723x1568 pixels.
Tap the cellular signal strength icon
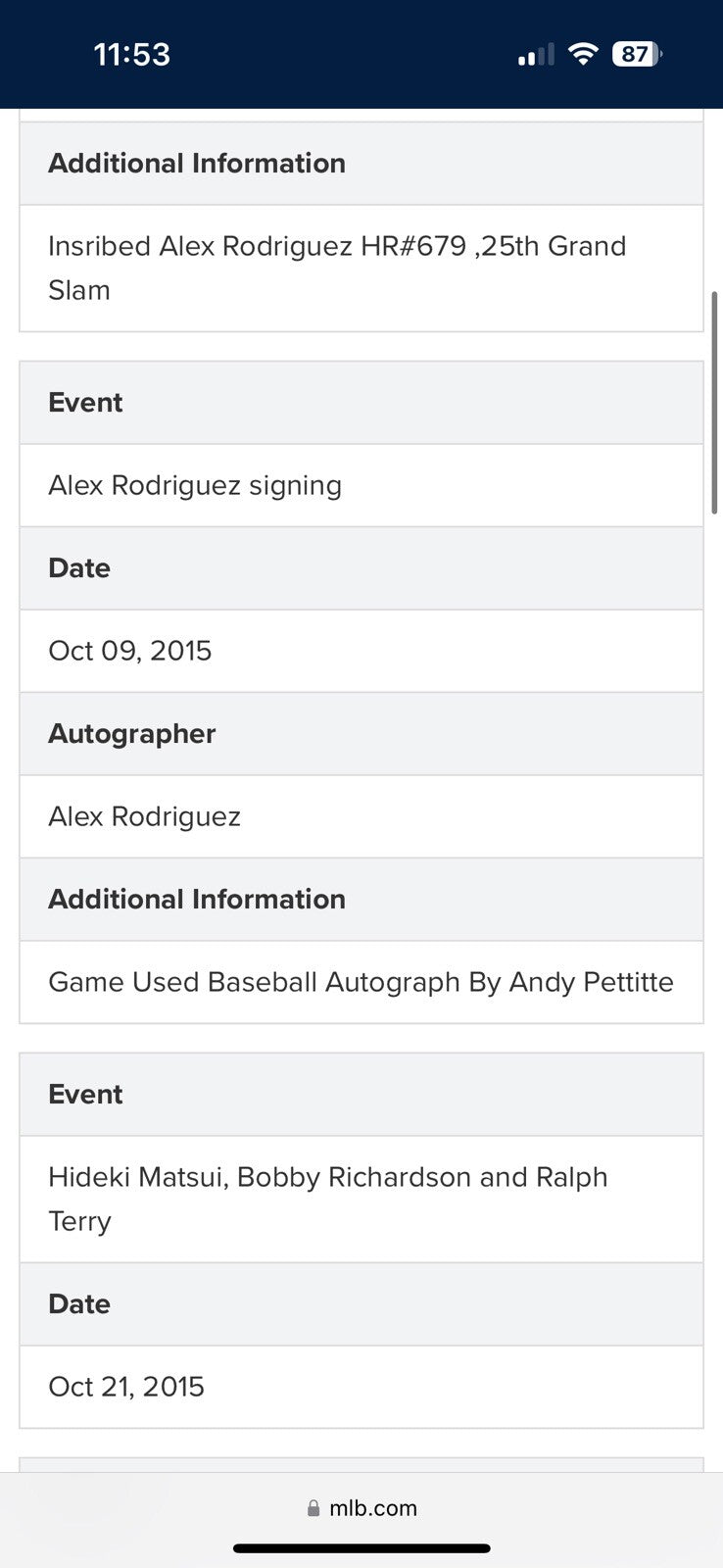(536, 55)
